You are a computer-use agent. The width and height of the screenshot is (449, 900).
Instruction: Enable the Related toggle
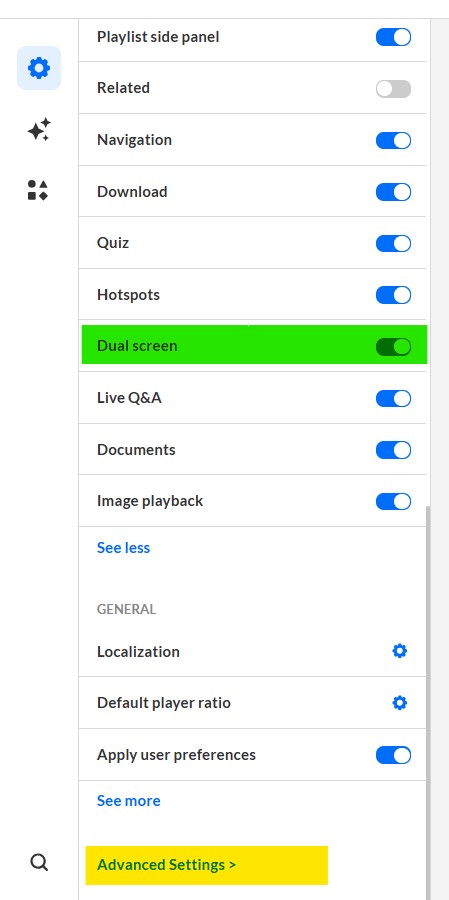(x=393, y=89)
